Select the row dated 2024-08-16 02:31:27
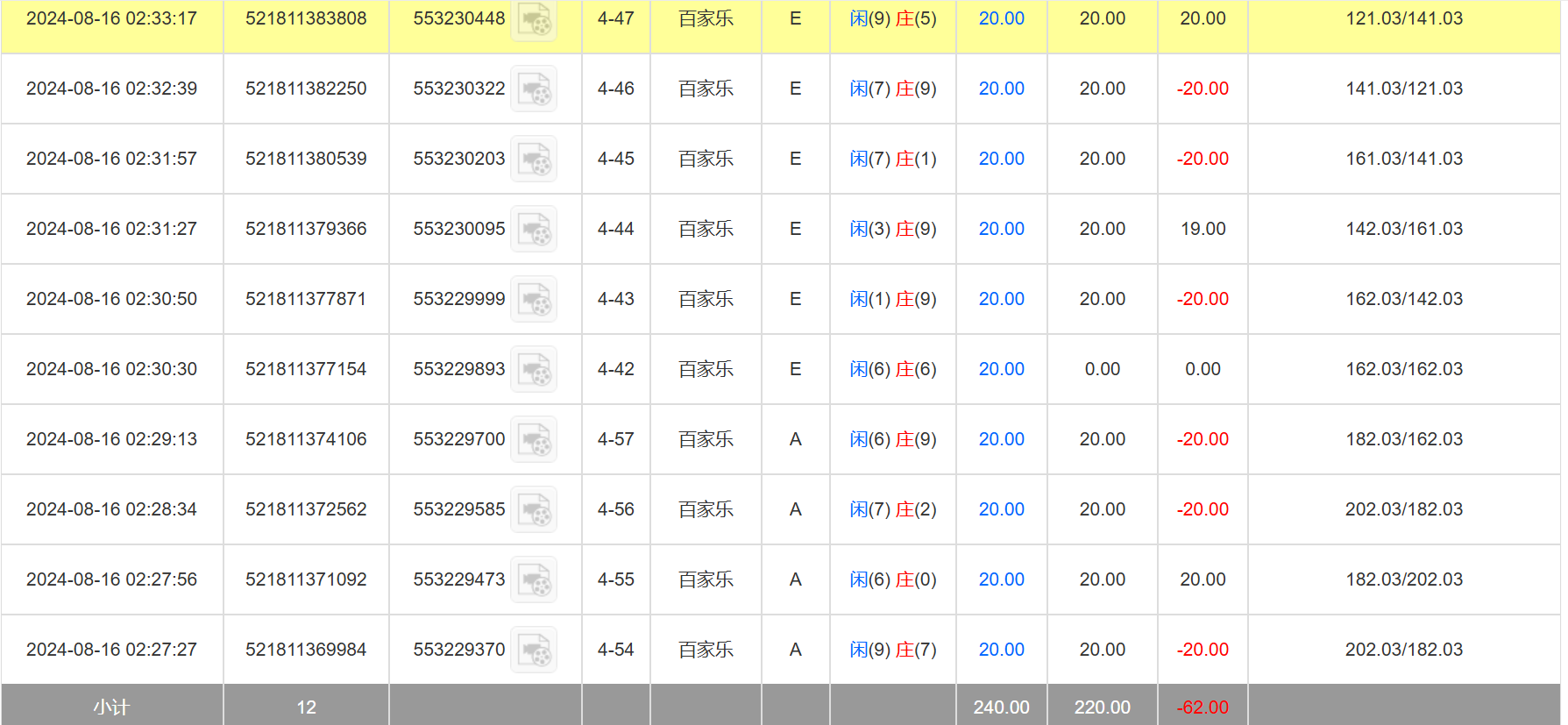The width and height of the screenshot is (1568, 725). pos(111,229)
